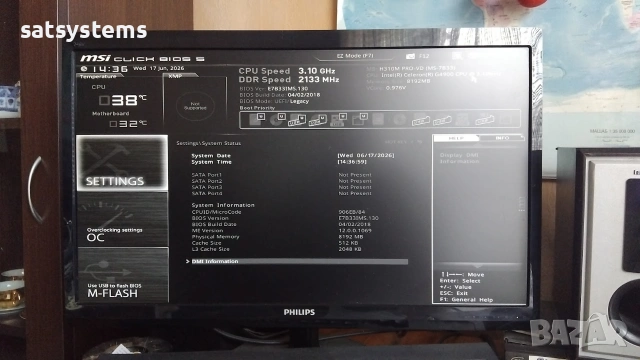Click the BIOS Mode UEFI/Legacy text

274,101
